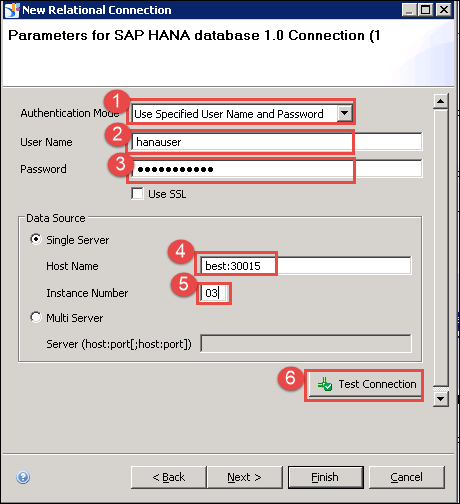This screenshot has width=460, height=504.
Task: Select the Multi Server radio button
Action: 36,317
